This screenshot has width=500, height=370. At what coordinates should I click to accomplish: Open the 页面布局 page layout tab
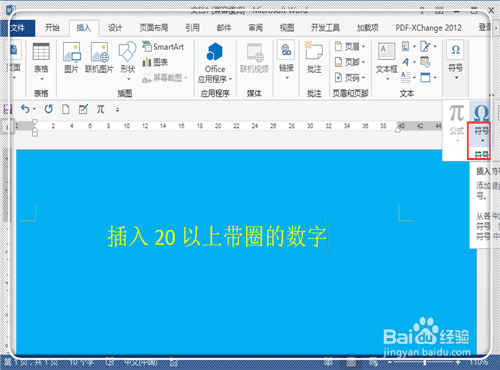pyautogui.click(x=154, y=28)
